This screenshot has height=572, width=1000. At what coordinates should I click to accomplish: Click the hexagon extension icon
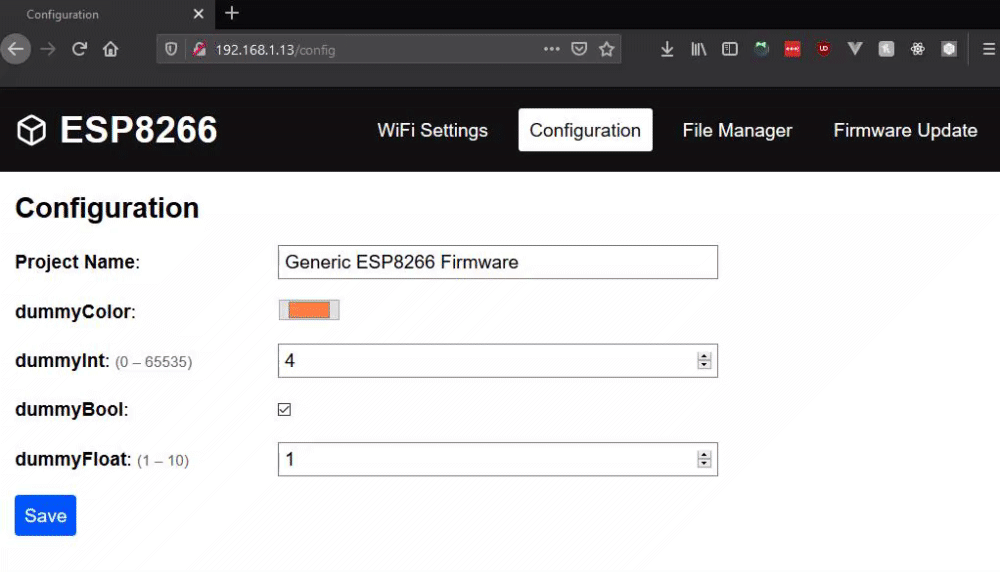coord(949,49)
